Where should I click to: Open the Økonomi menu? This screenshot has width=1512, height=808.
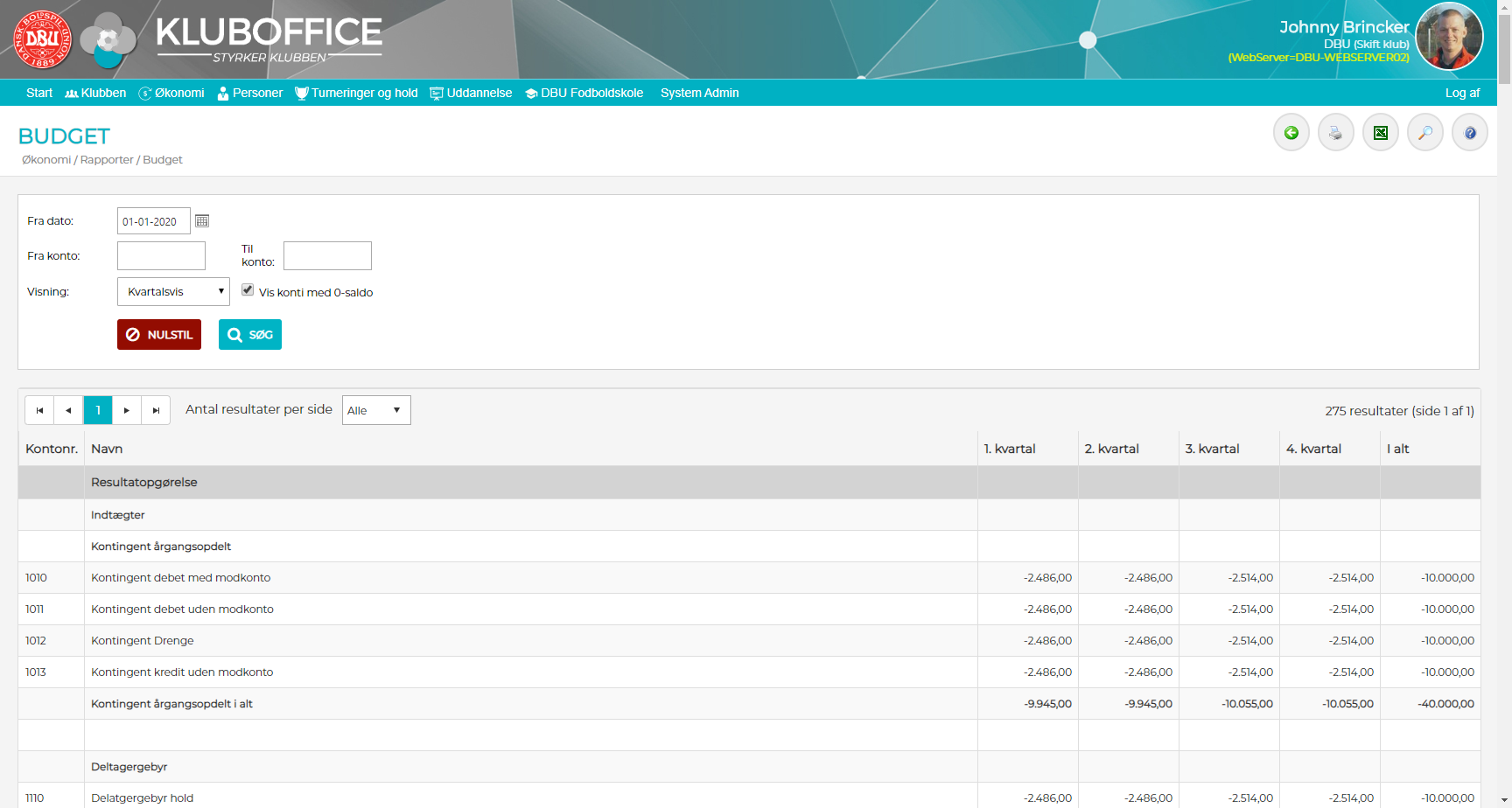click(171, 93)
